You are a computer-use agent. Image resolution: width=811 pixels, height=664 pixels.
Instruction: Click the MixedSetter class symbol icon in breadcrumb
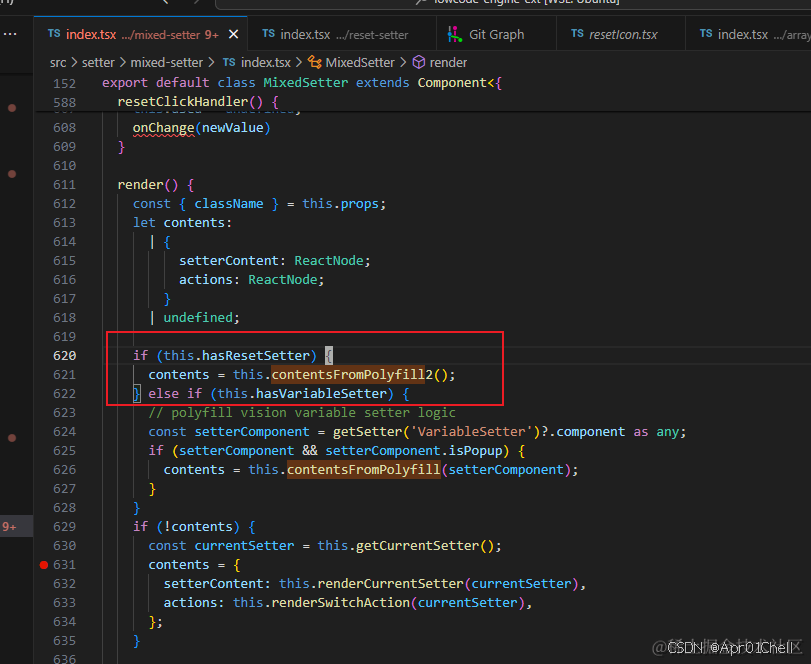click(x=314, y=63)
